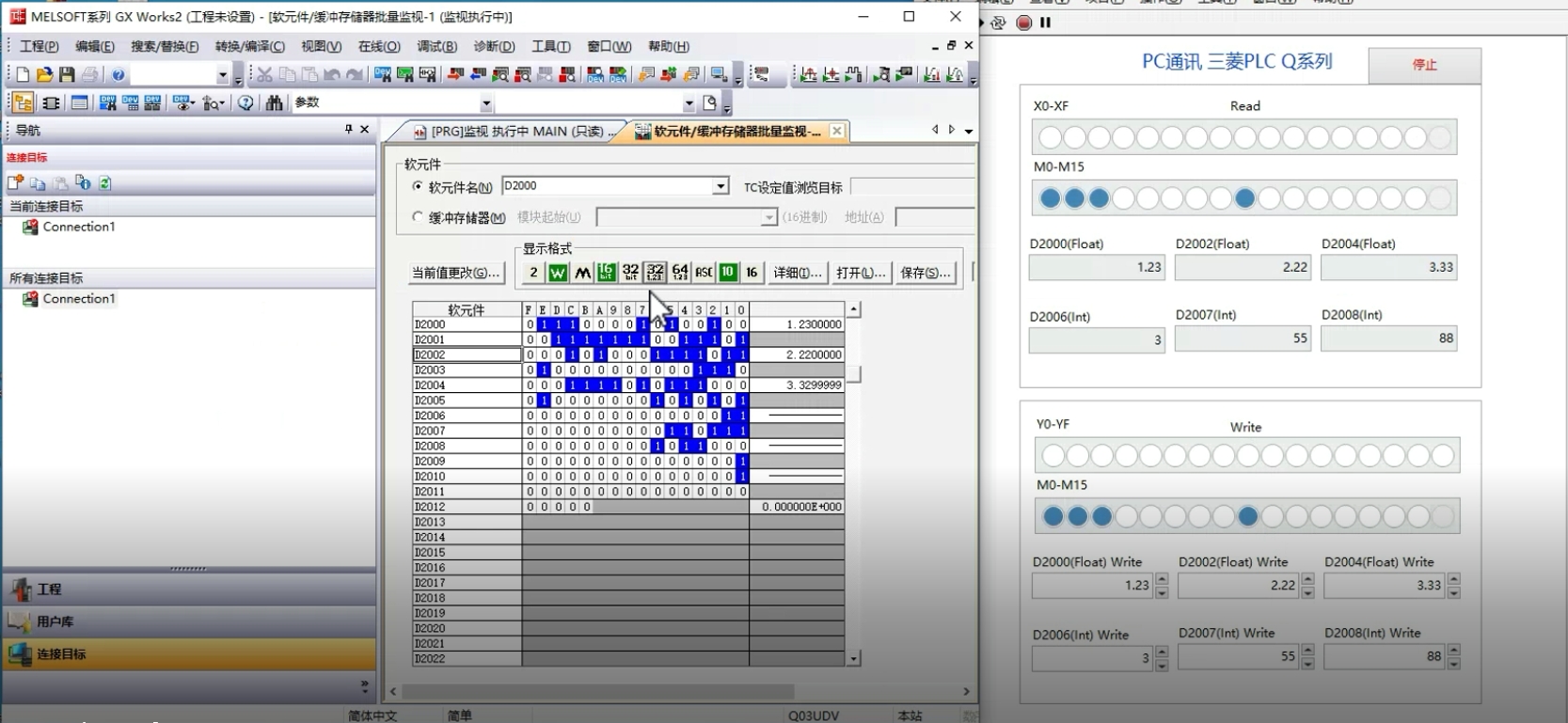Open the Online menu 在线(O)
Screen dimensions: 1568x723
click(379, 46)
